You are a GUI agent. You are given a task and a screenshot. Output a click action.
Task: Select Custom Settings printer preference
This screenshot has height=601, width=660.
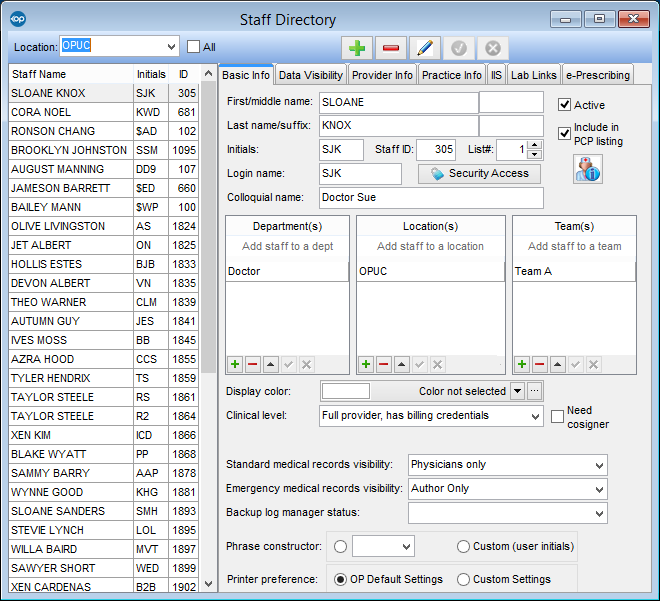coord(464,579)
